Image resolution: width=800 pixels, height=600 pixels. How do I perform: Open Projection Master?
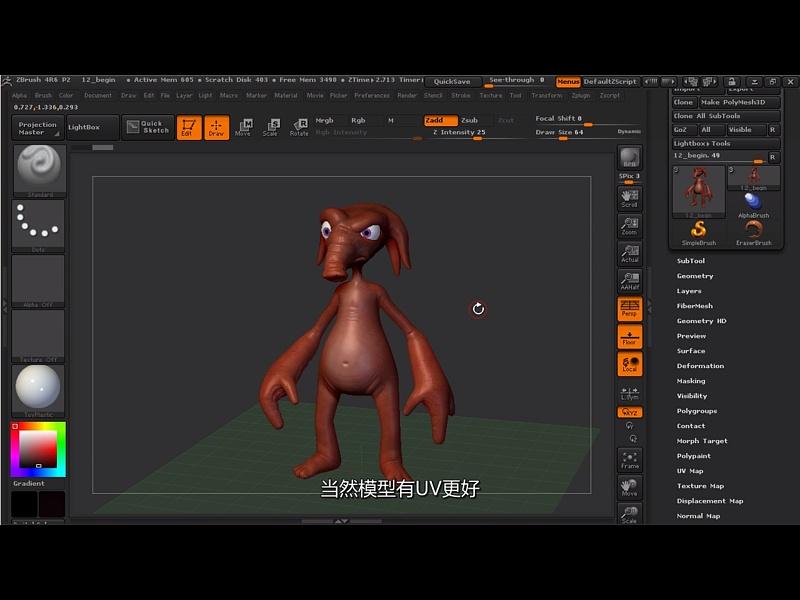click(x=38, y=128)
